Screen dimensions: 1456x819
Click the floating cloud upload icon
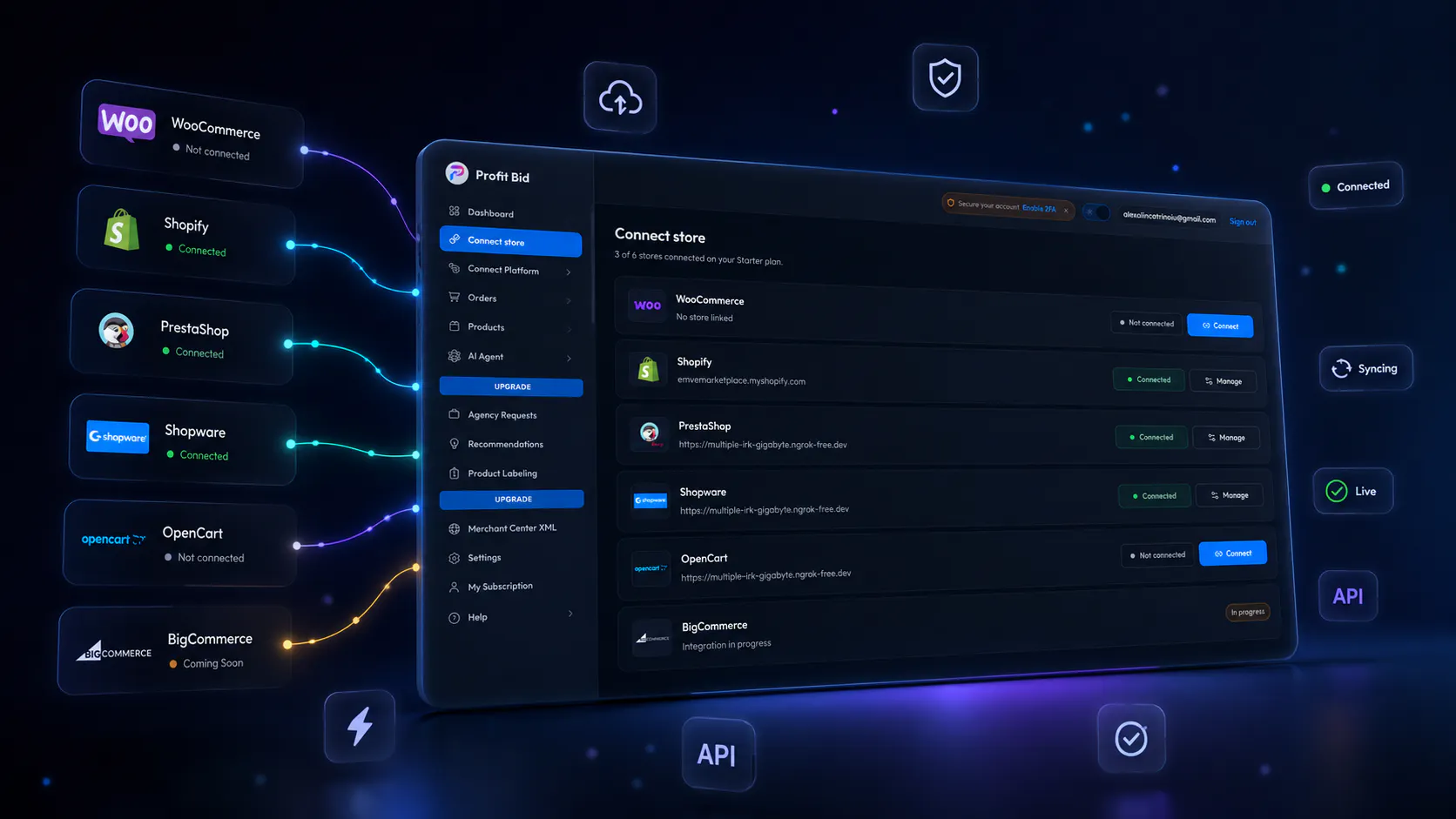(x=620, y=97)
